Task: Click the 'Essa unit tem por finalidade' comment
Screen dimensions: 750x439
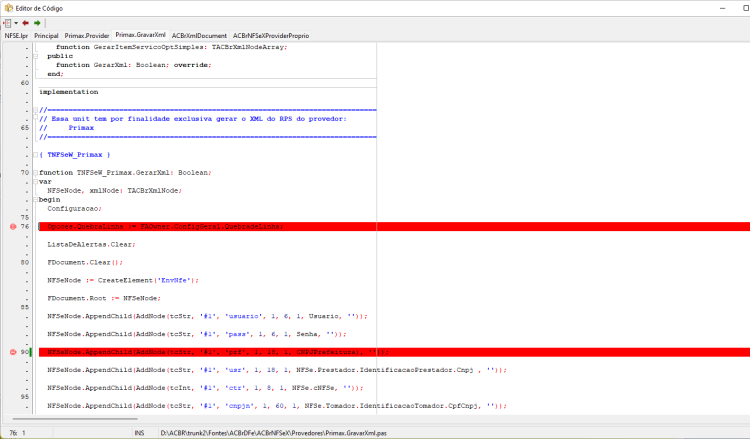Action: coord(193,119)
